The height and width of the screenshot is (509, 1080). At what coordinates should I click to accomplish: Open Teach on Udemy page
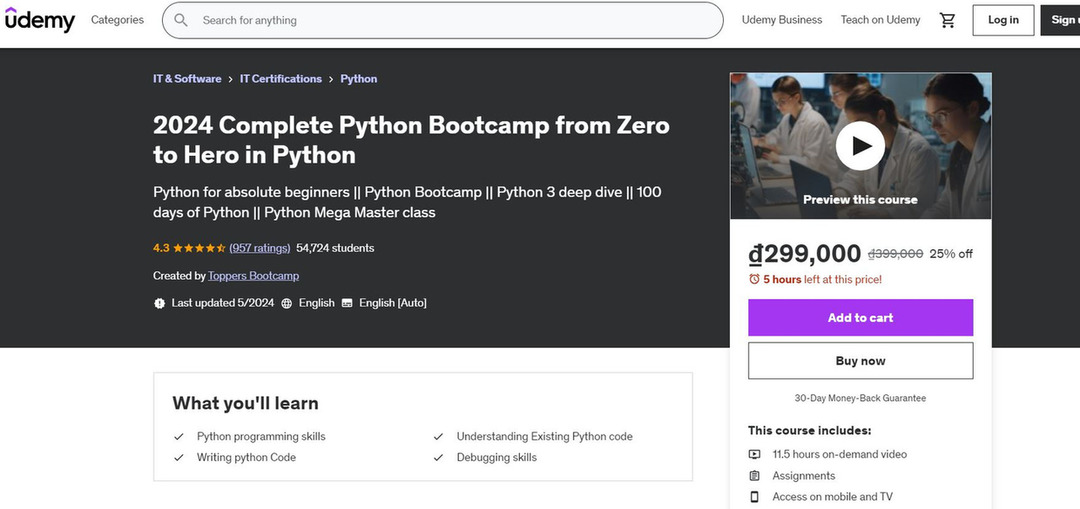click(880, 20)
